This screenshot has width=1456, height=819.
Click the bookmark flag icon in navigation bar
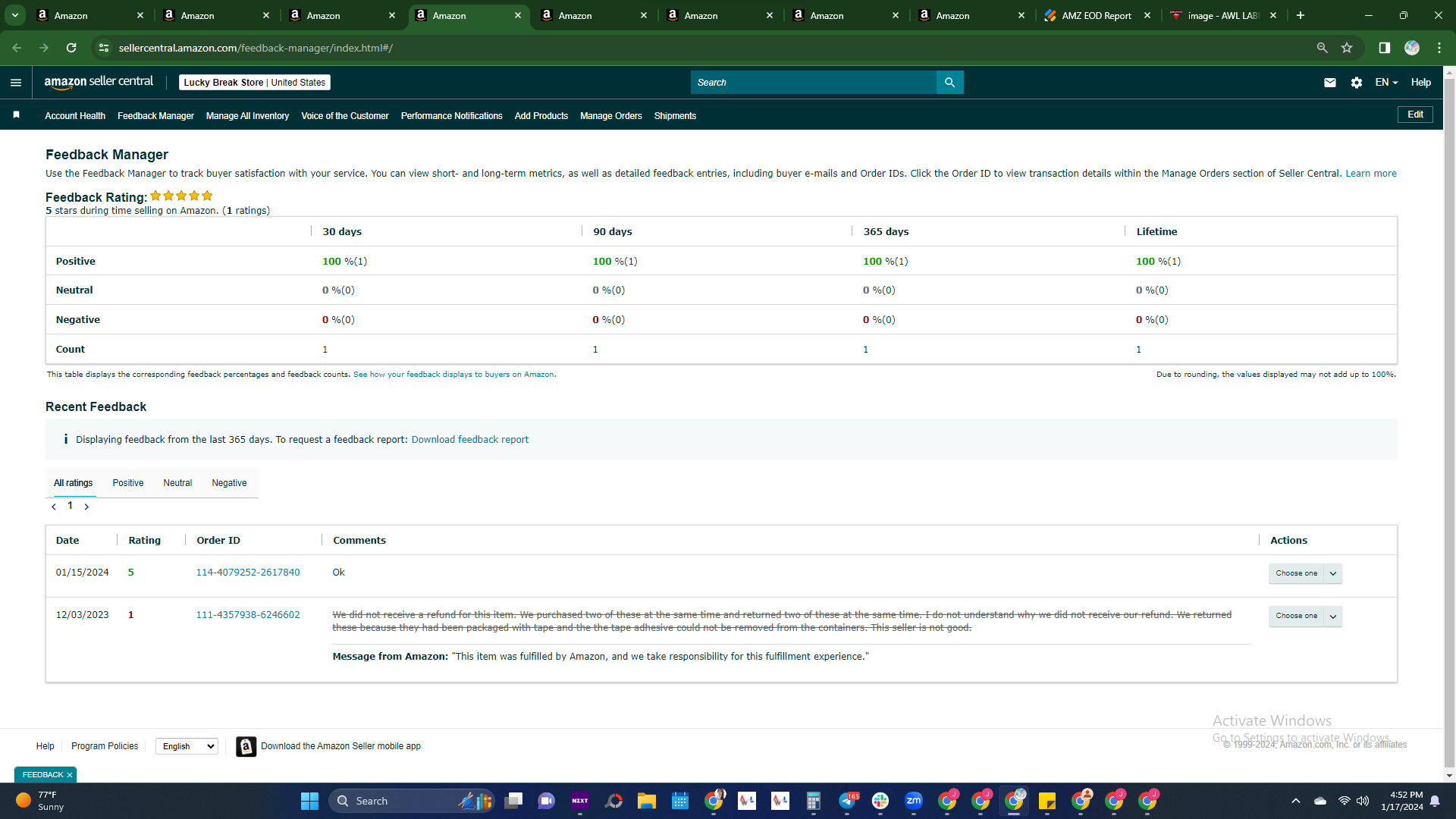pos(16,115)
